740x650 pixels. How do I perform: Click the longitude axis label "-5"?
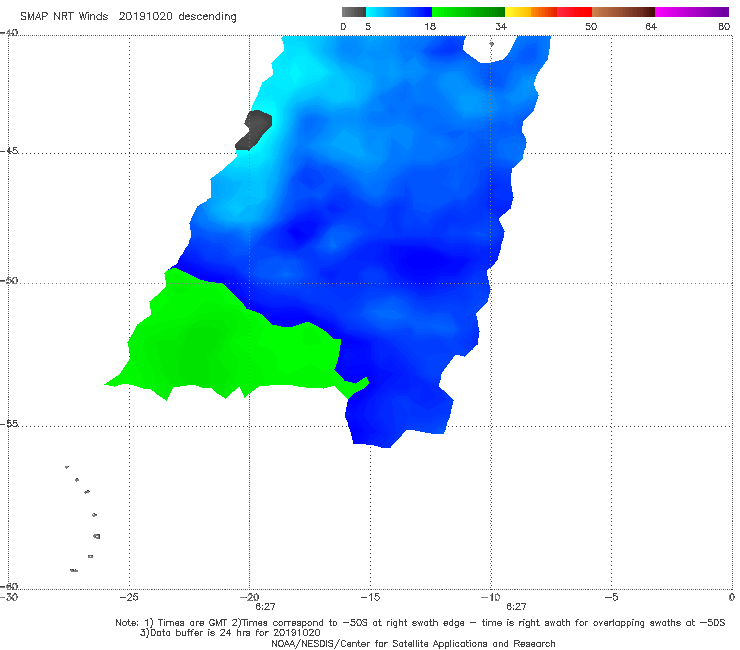tap(611, 597)
